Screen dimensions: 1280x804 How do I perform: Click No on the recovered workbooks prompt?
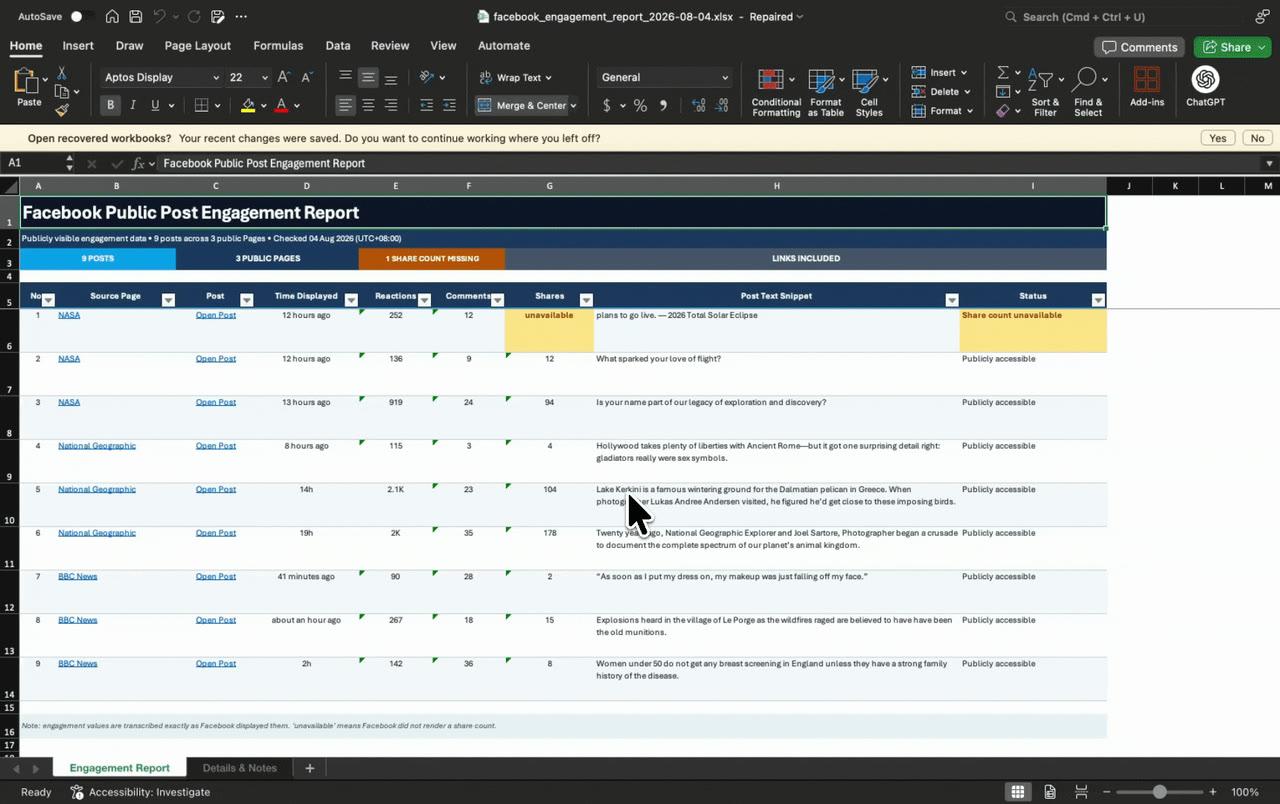pos(1257,138)
